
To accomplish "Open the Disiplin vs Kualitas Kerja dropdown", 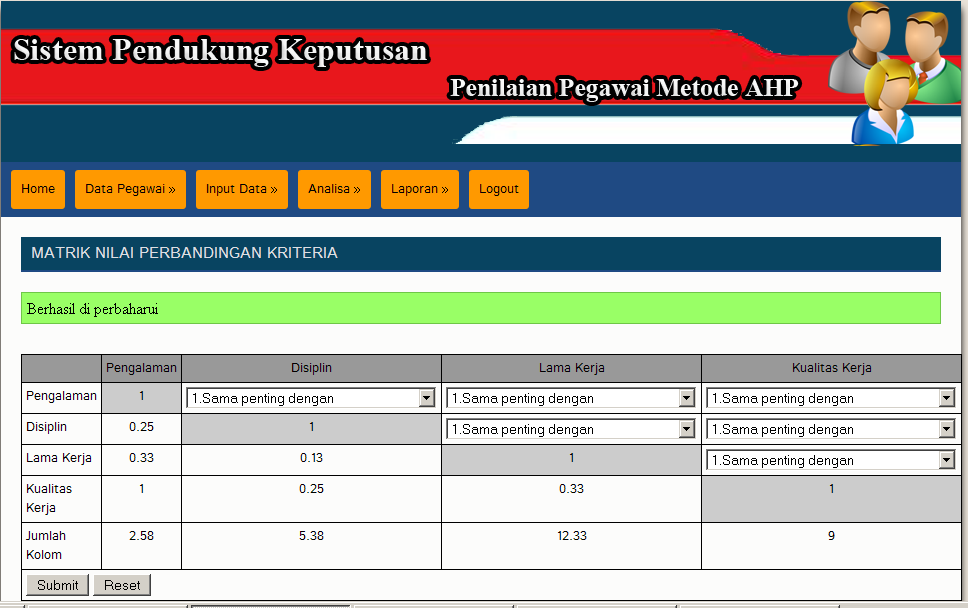I will click(830, 428).
